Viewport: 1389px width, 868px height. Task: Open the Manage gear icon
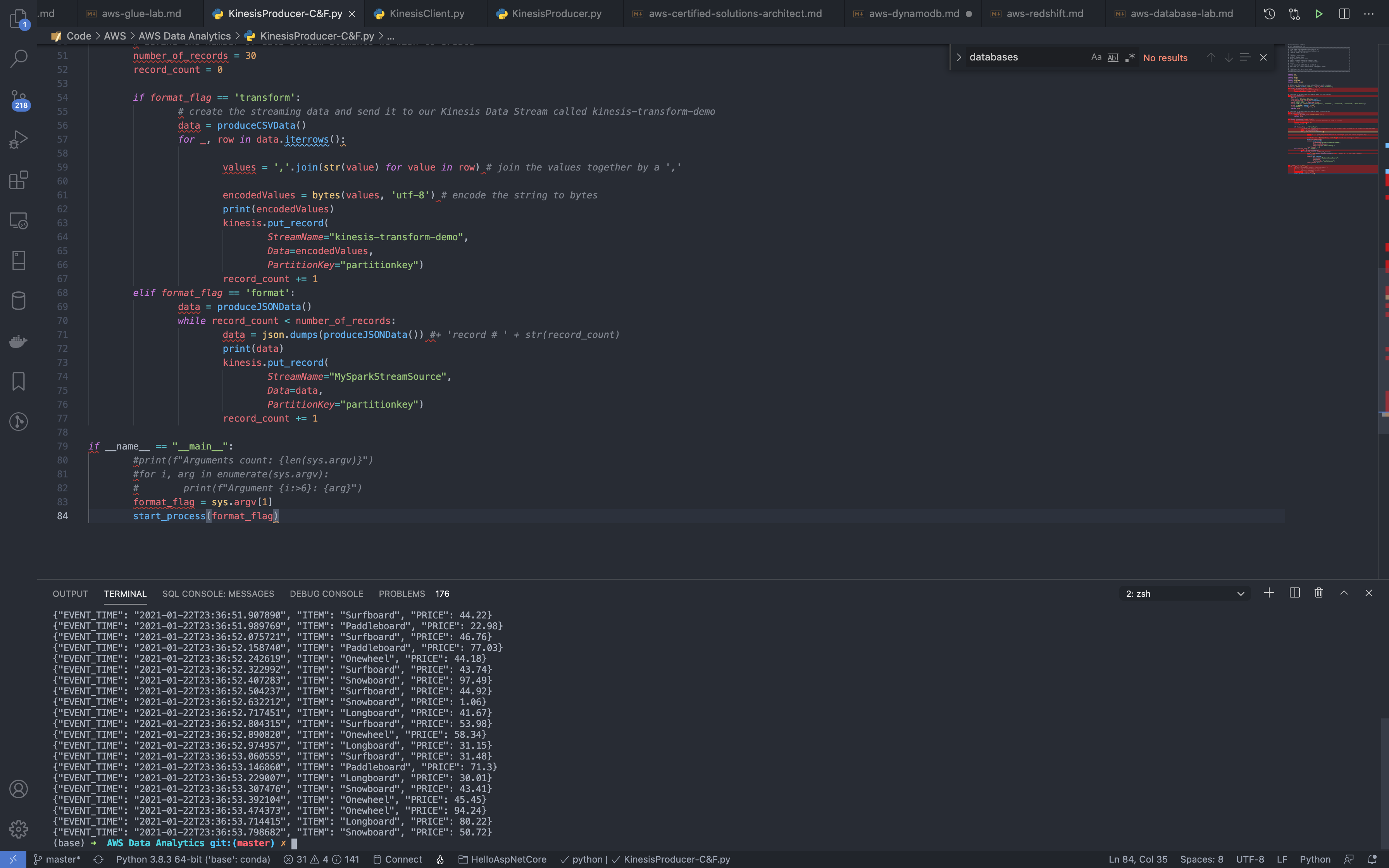click(x=18, y=829)
